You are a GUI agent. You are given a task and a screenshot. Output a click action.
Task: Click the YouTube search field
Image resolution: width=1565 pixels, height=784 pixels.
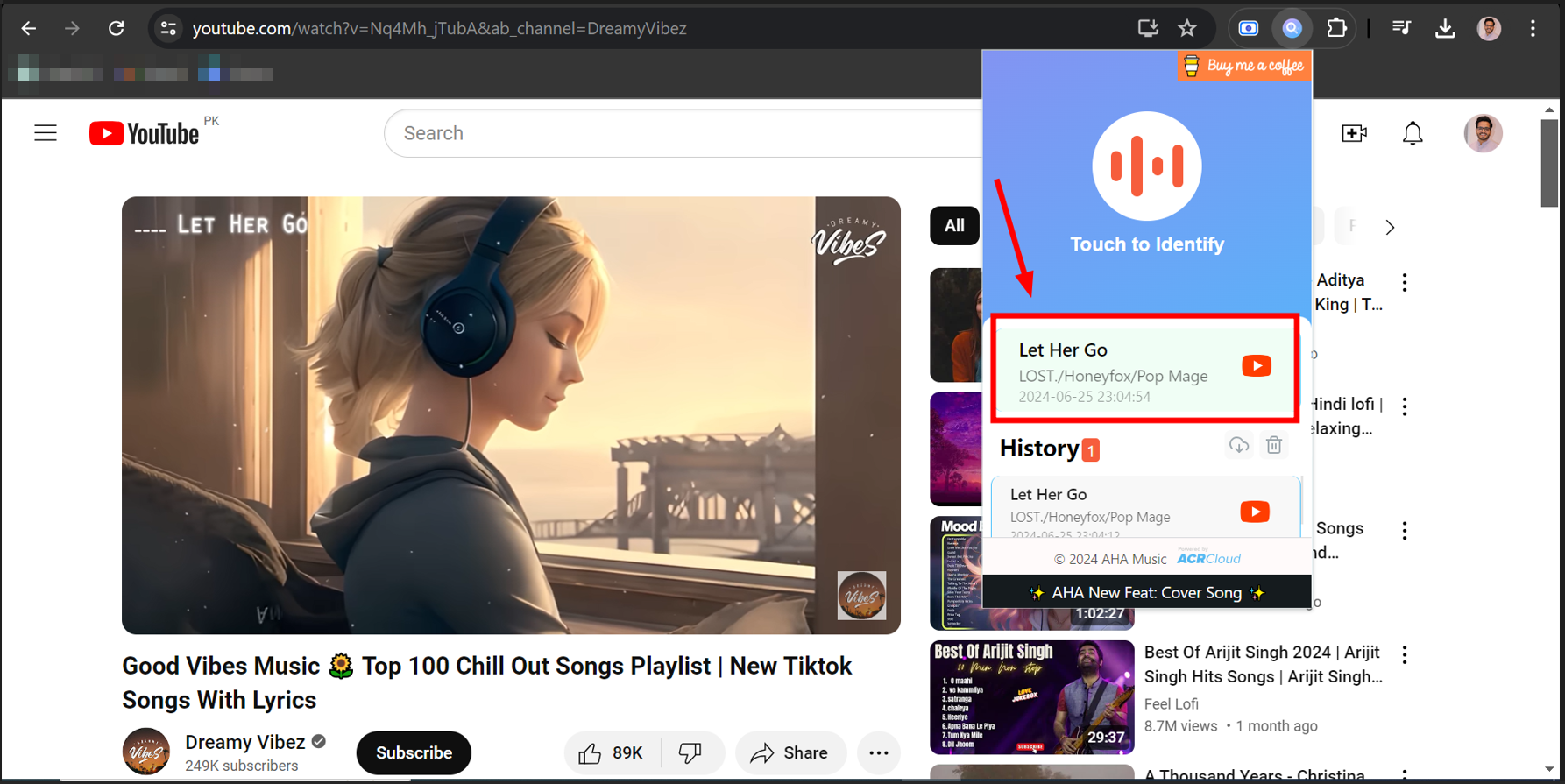click(683, 133)
